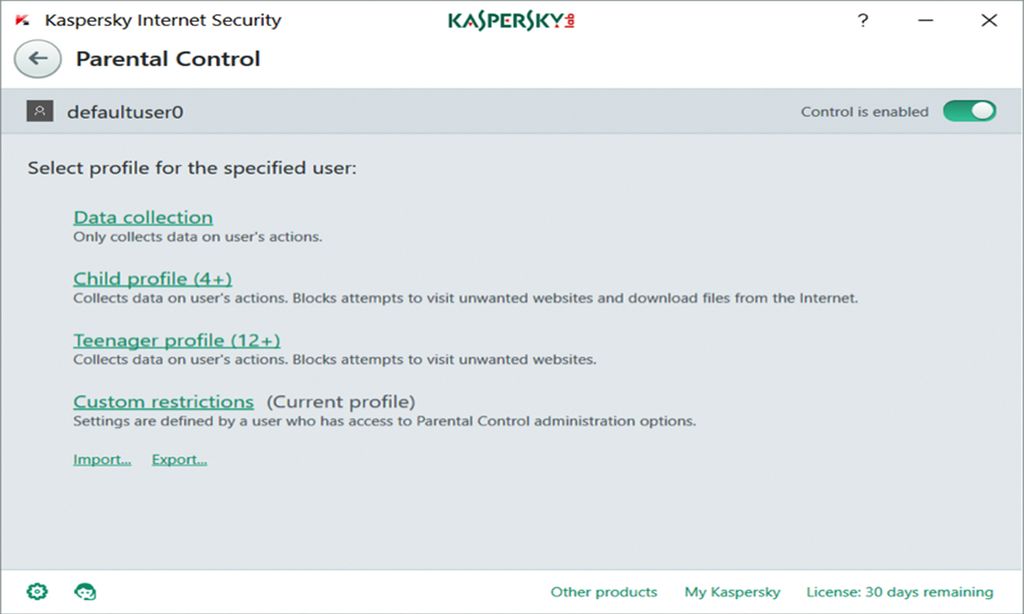This screenshot has width=1024, height=614.
Task: Disable Parental Control for defaultuser0
Action: click(x=969, y=111)
